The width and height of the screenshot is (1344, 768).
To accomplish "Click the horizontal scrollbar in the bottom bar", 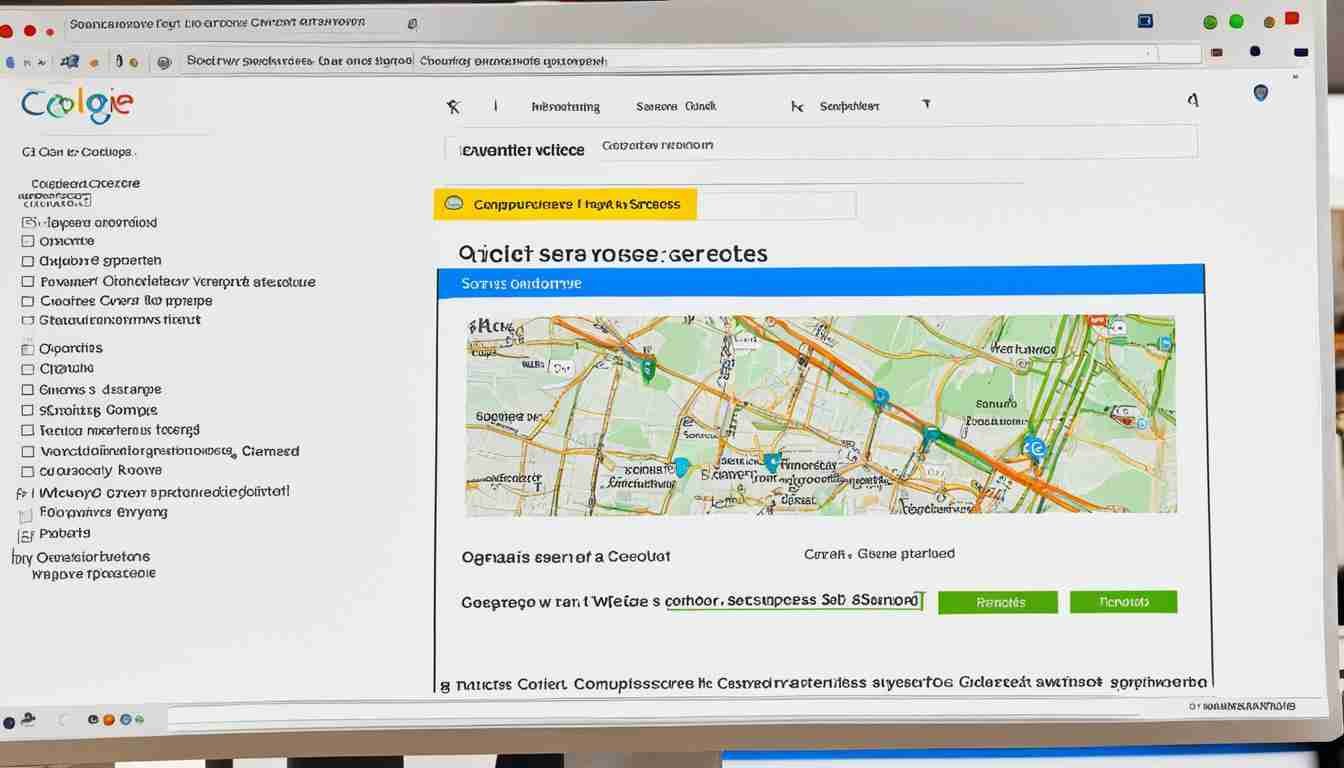I will (x=652, y=716).
